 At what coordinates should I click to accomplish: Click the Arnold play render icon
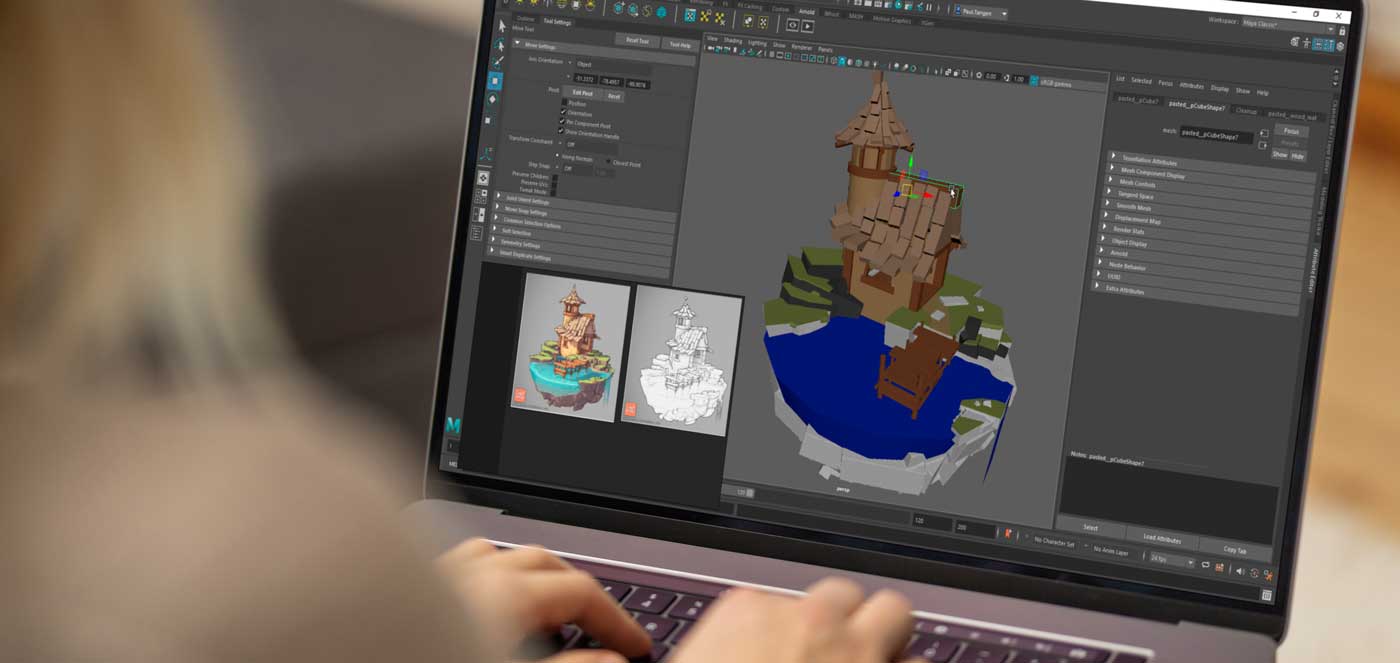coord(808,26)
